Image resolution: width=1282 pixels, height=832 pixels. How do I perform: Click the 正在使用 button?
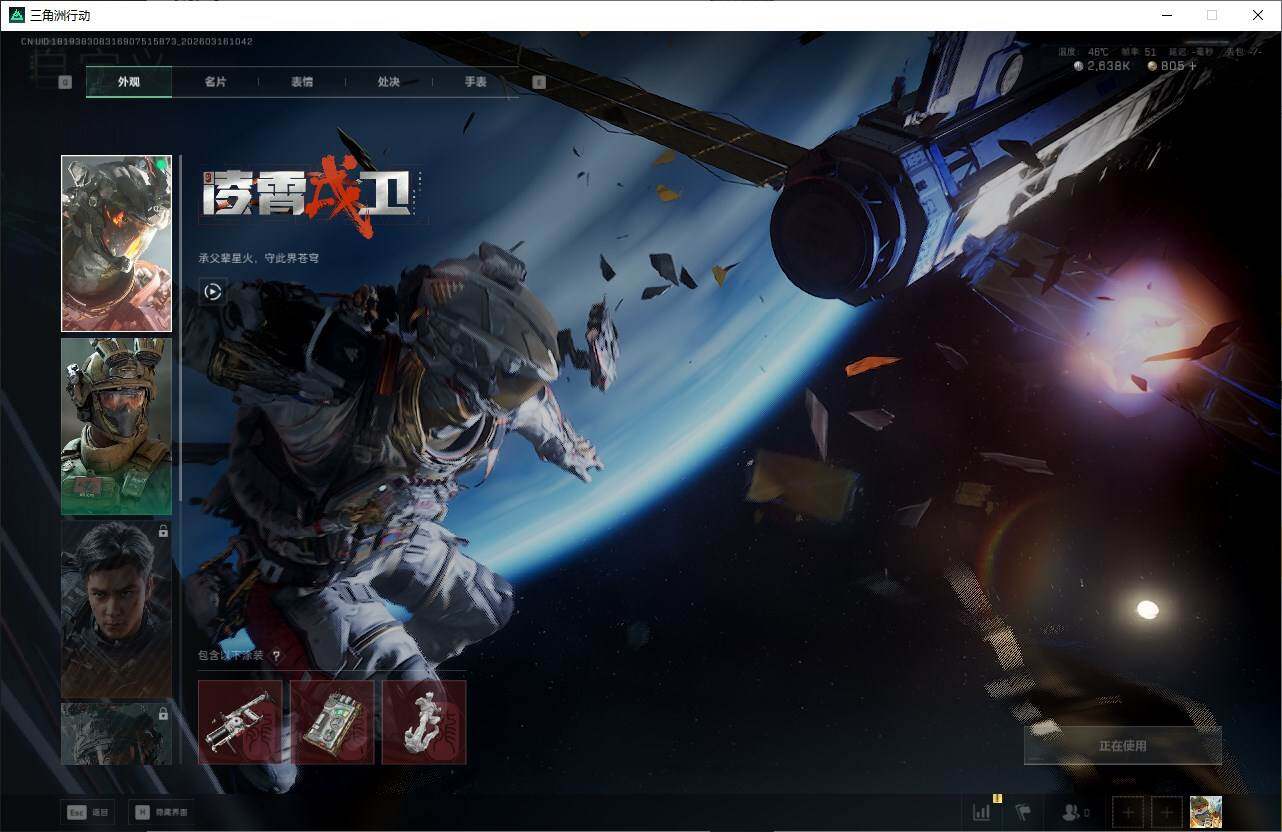click(1123, 746)
